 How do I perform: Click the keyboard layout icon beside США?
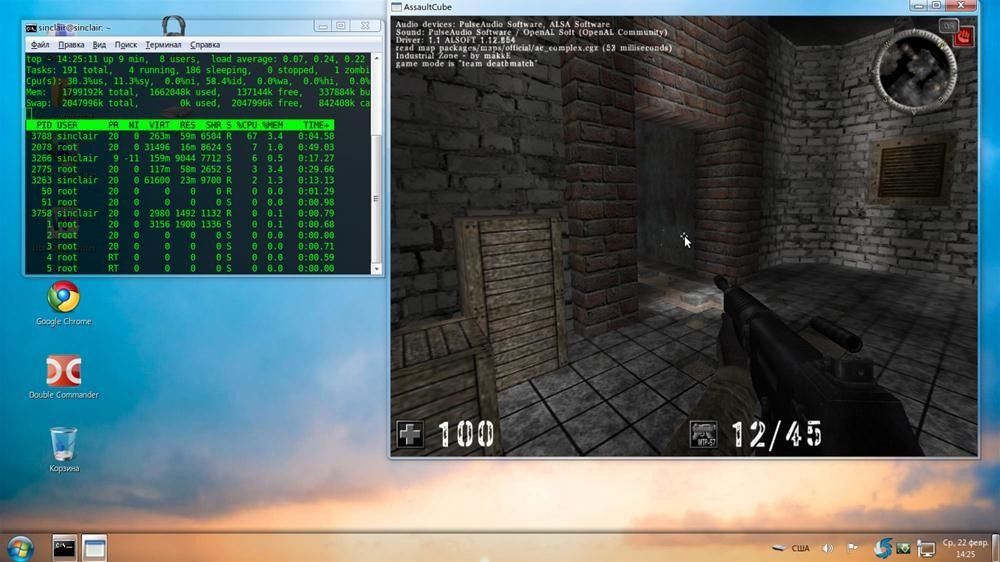pos(779,548)
